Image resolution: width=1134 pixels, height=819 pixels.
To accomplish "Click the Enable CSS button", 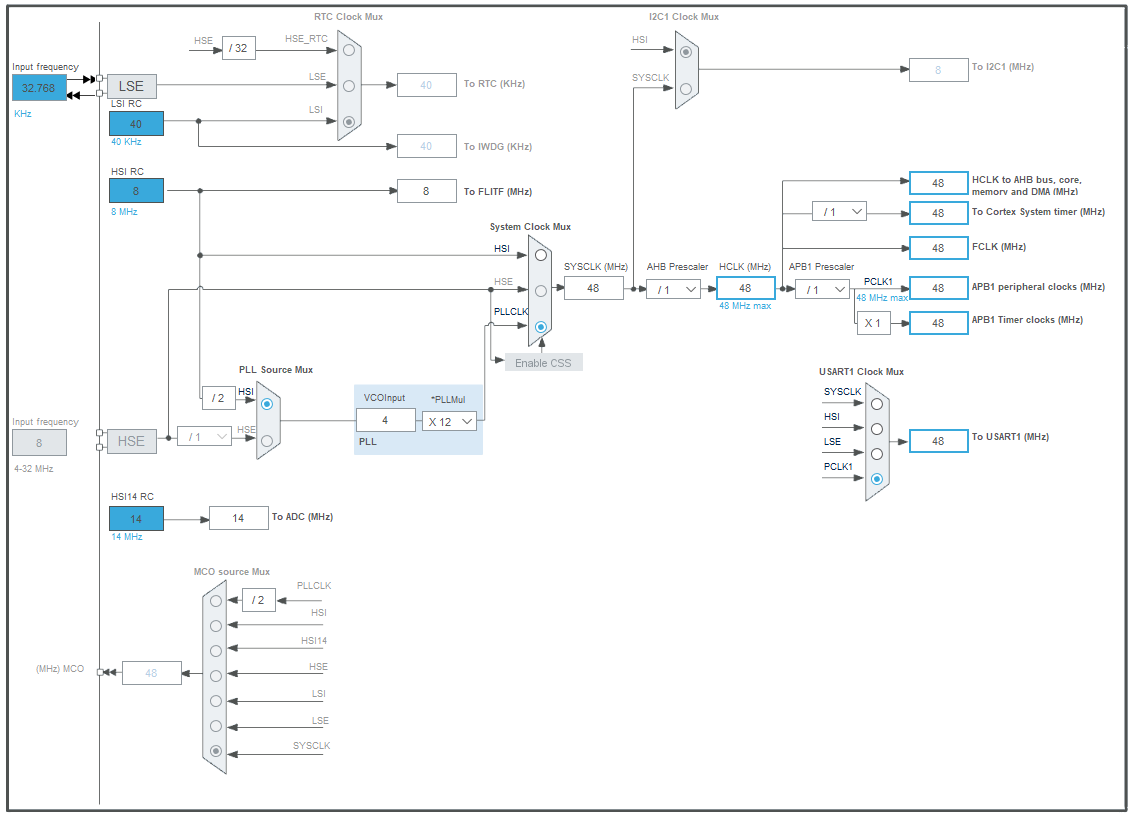I will coord(543,362).
